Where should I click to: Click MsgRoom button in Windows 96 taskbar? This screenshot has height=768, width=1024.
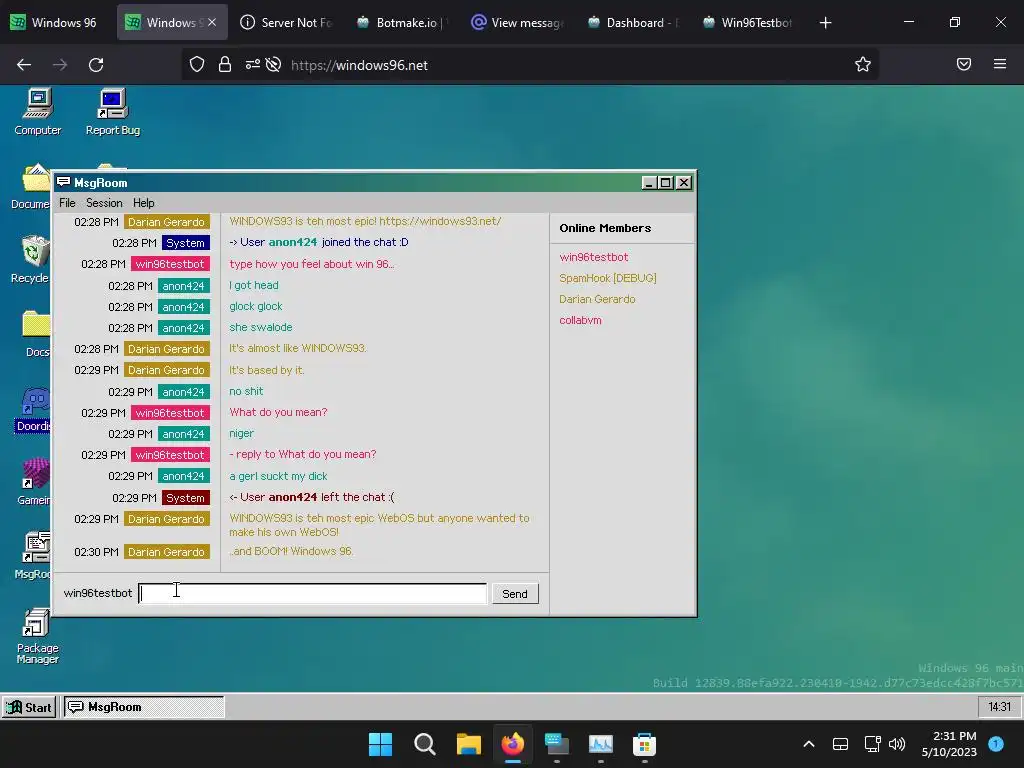[144, 707]
